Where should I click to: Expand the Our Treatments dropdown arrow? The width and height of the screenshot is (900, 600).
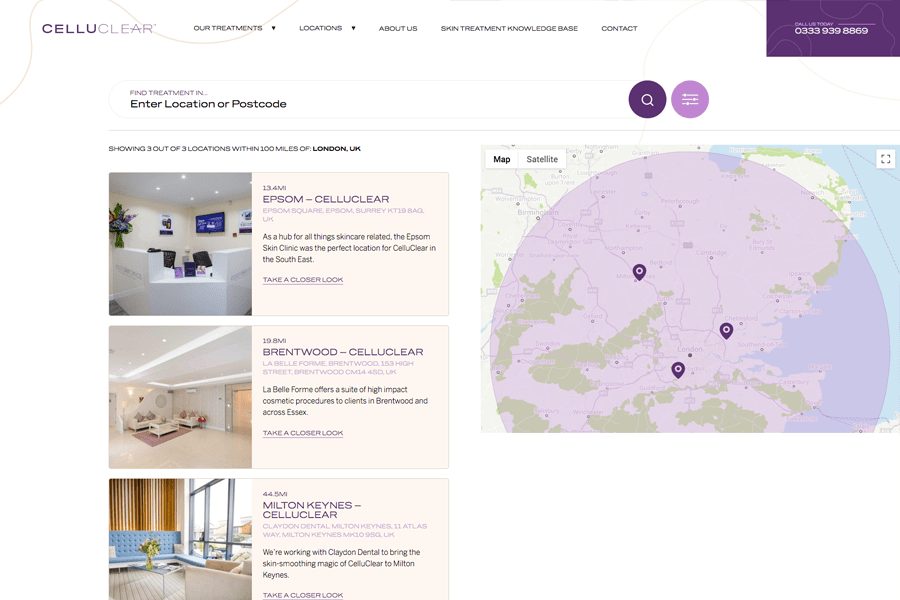pos(273,28)
